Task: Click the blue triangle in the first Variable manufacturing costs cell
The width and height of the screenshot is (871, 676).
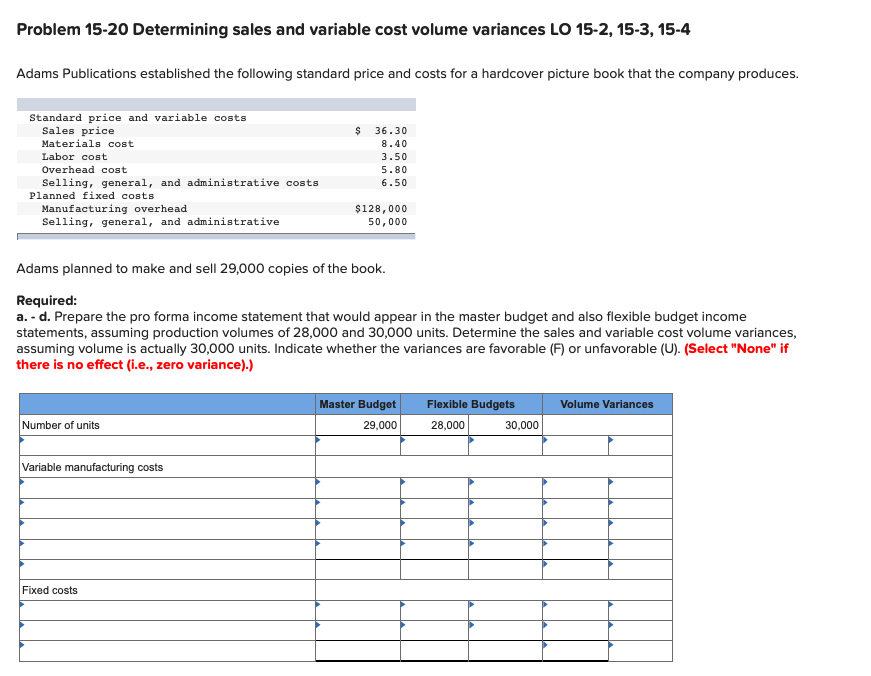Action: (320, 480)
